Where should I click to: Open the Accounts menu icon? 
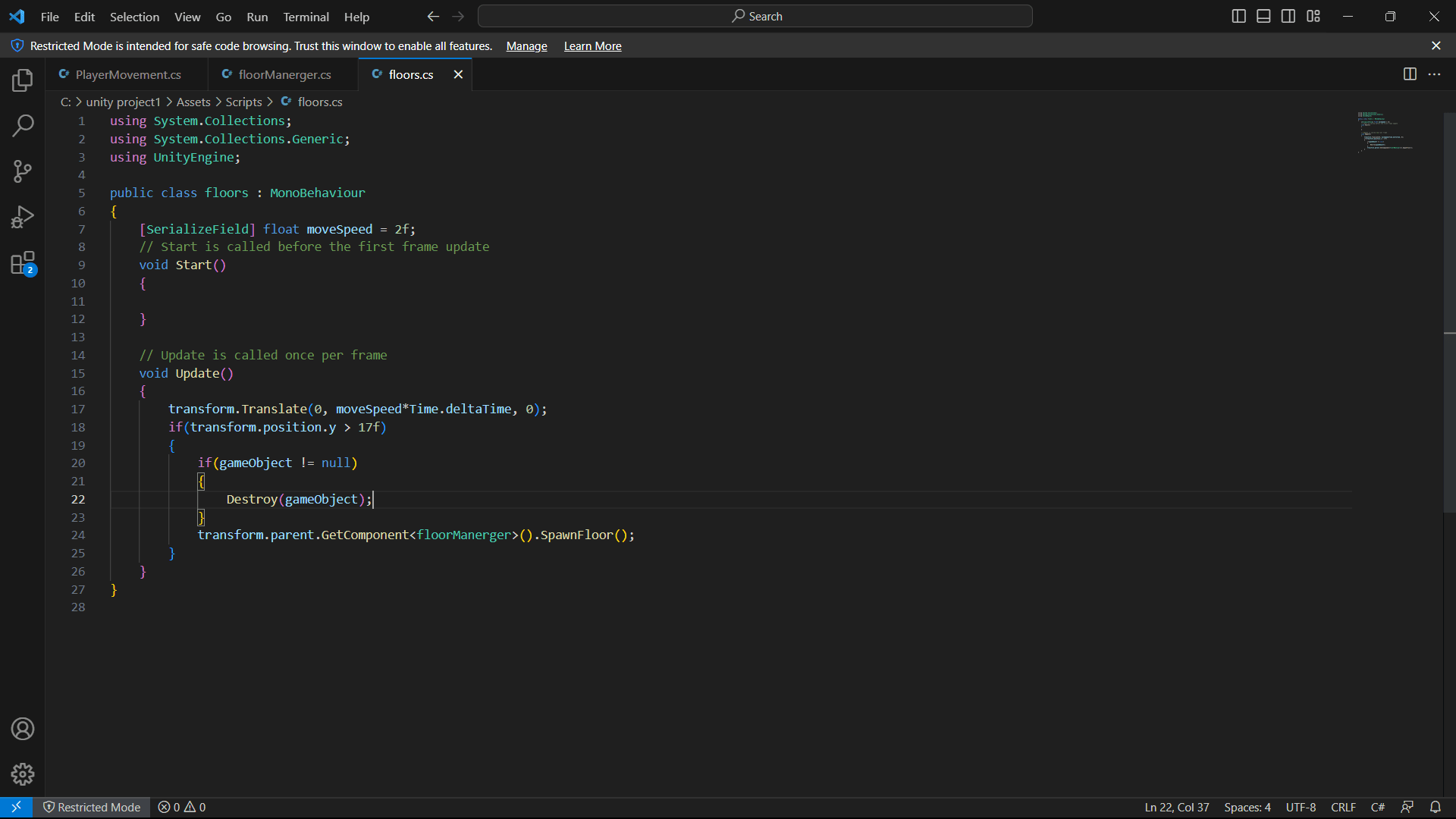click(x=23, y=729)
